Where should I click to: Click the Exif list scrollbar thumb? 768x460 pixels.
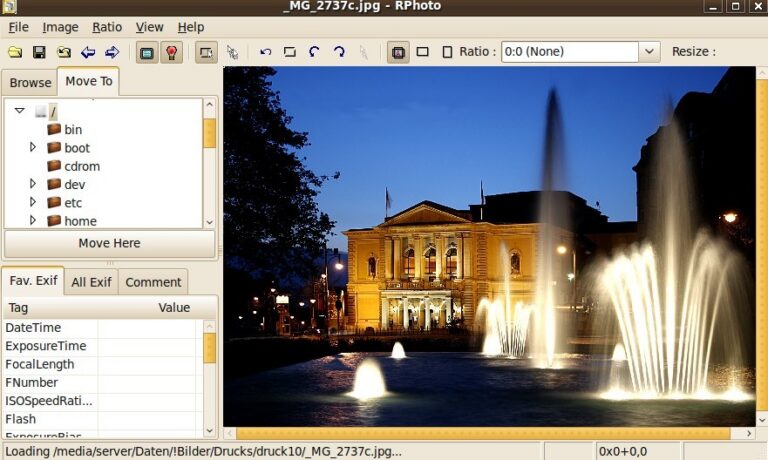pos(210,348)
